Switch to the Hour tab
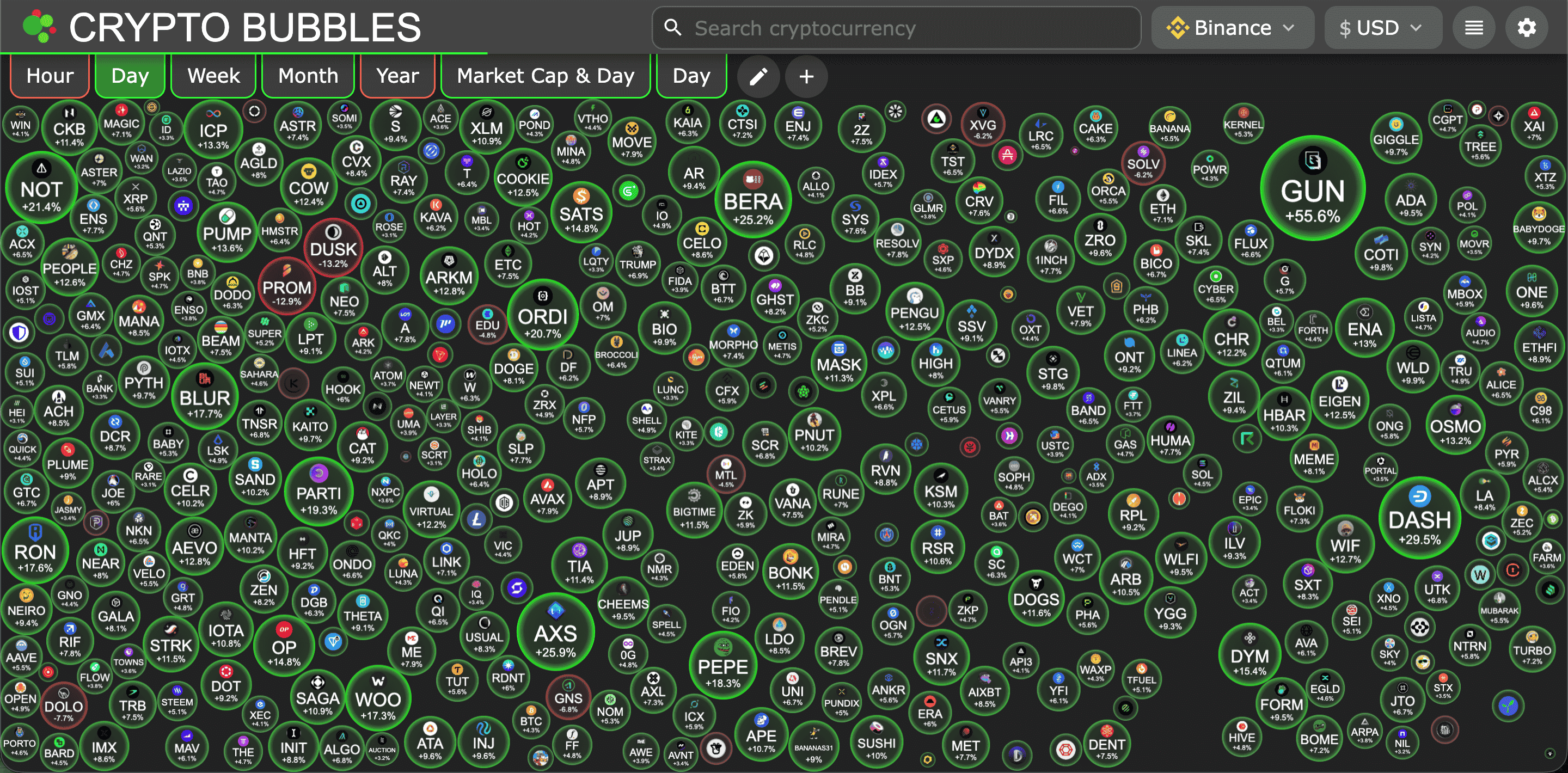 coord(50,76)
